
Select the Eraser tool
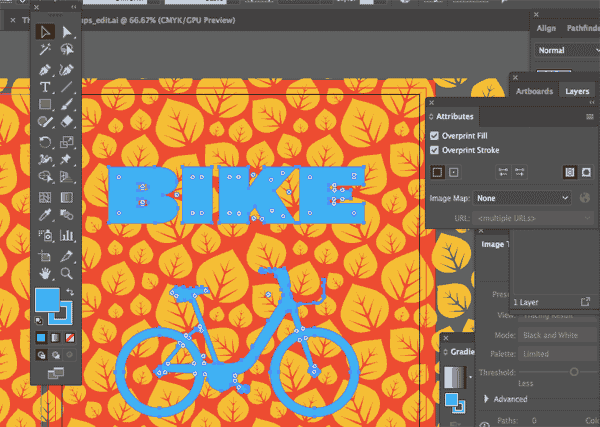coord(67,122)
